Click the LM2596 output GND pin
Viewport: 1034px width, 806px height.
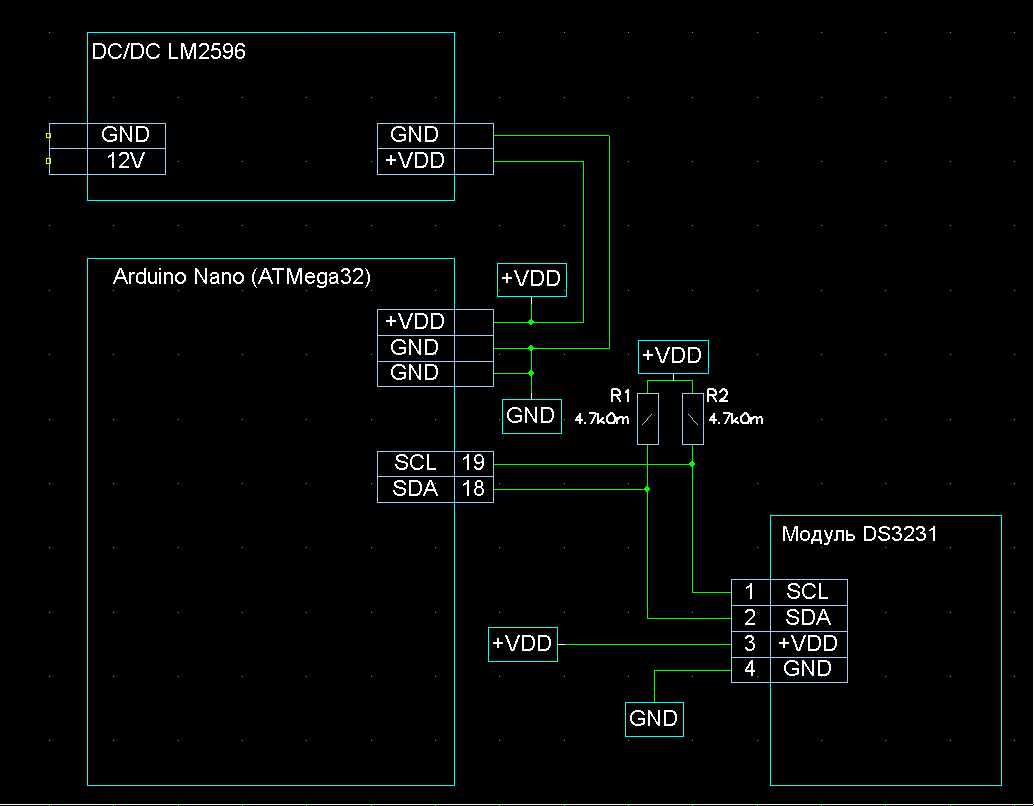415,135
